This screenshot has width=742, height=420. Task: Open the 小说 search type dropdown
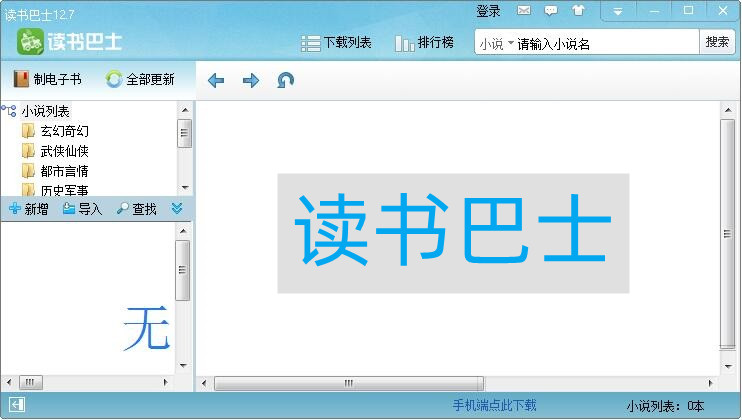[x=496, y=44]
